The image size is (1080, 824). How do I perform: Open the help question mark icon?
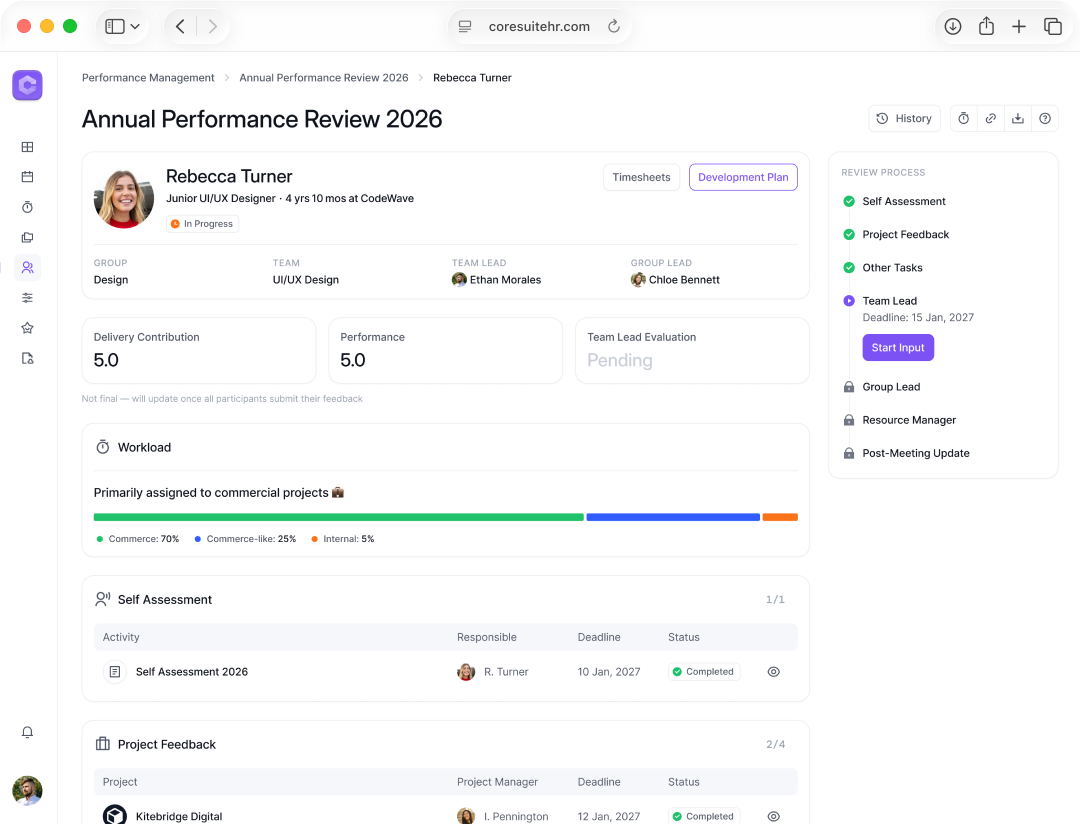(1044, 119)
